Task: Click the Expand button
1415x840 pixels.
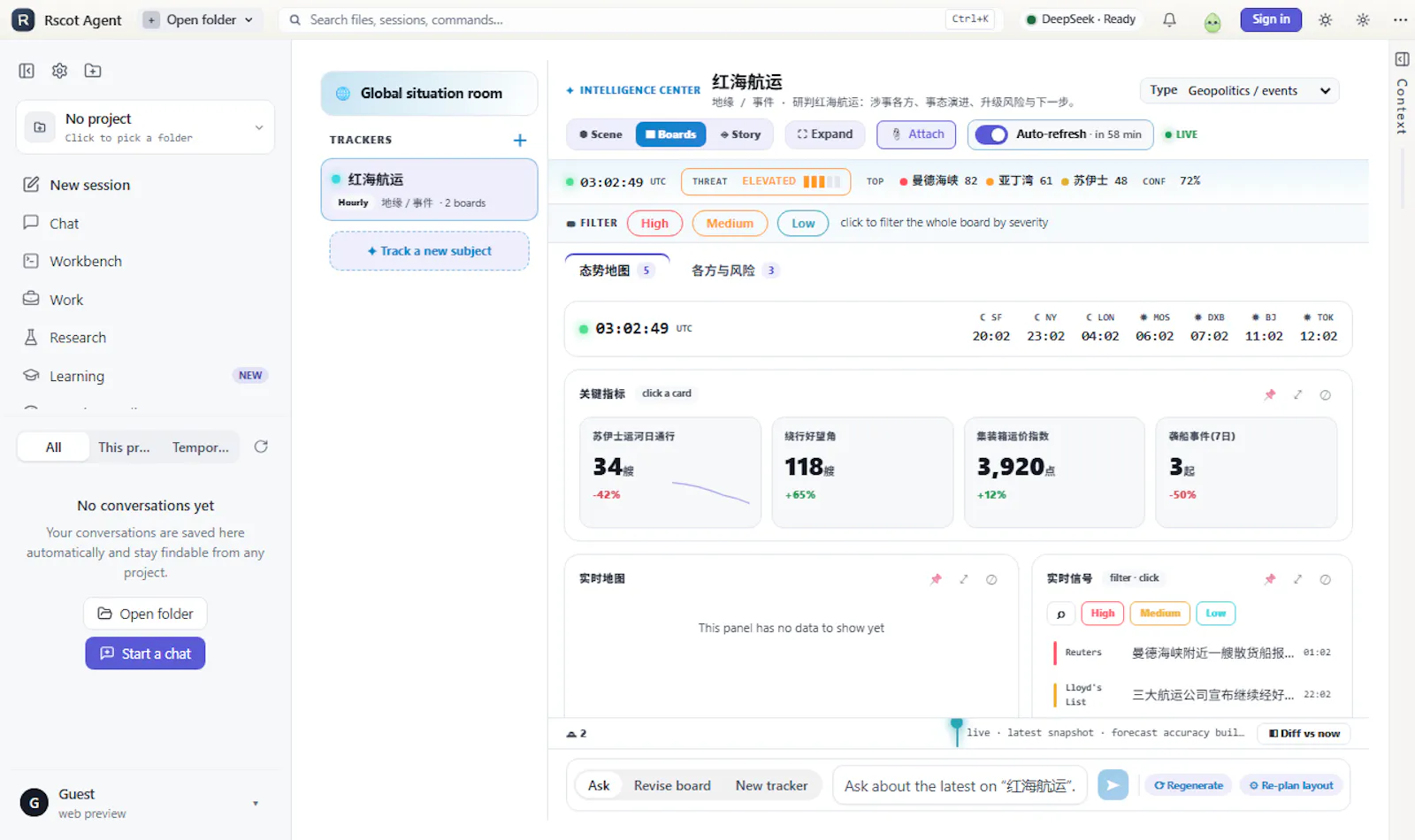Action: 825,134
